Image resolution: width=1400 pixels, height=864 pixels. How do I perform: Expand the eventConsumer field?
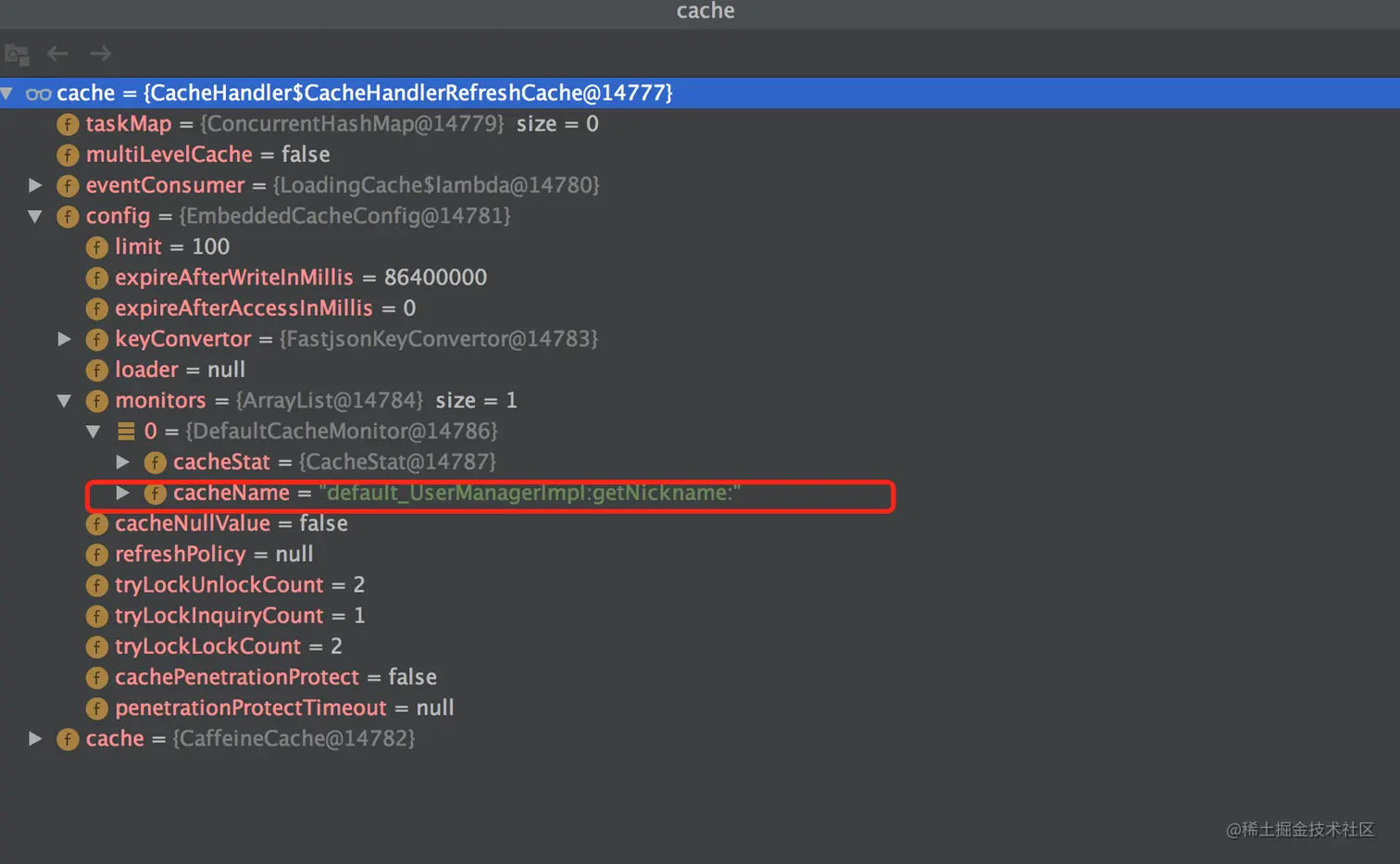click(x=35, y=185)
